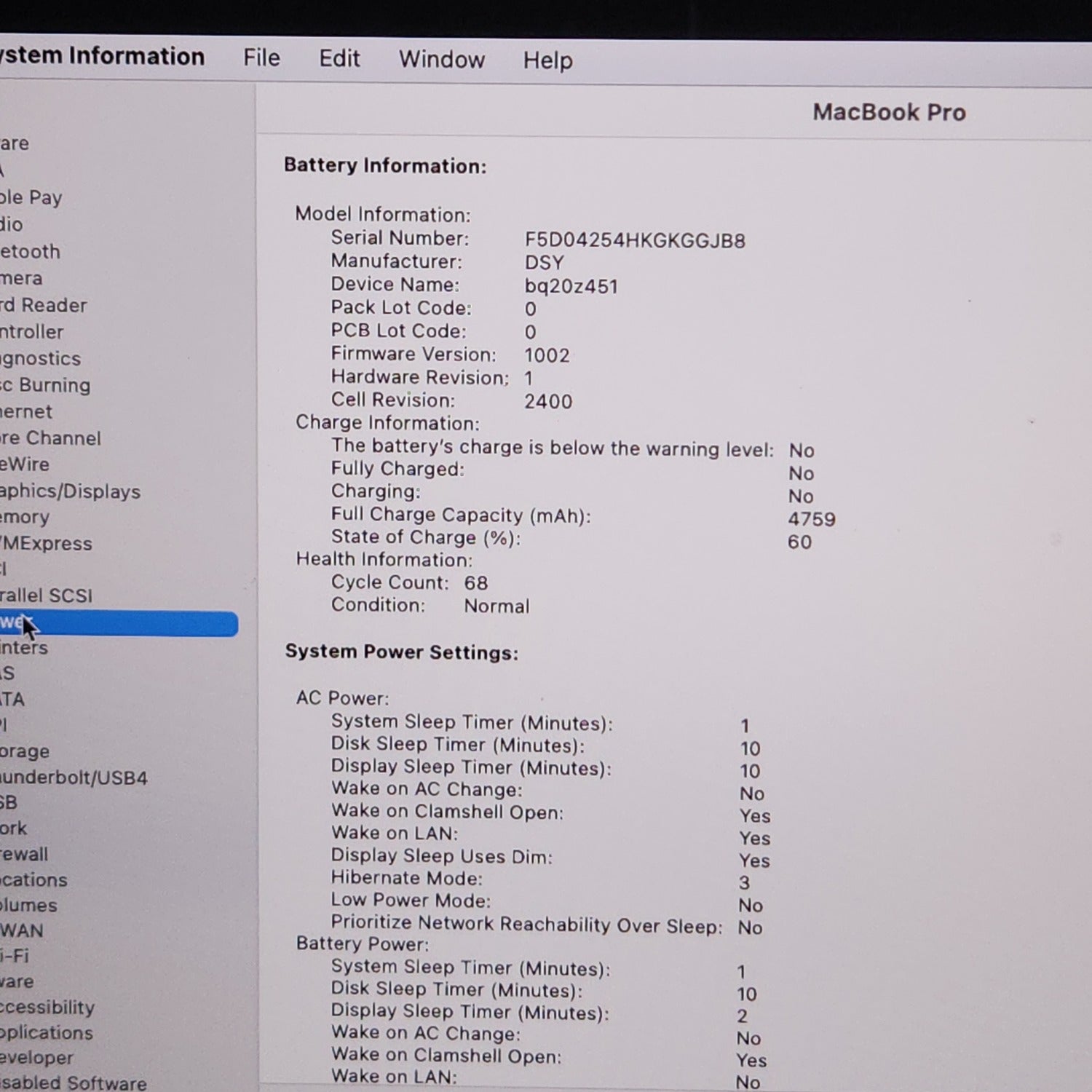Click the Full Charge Capacity value 4759

pyautogui.click(x=811, y=520)
